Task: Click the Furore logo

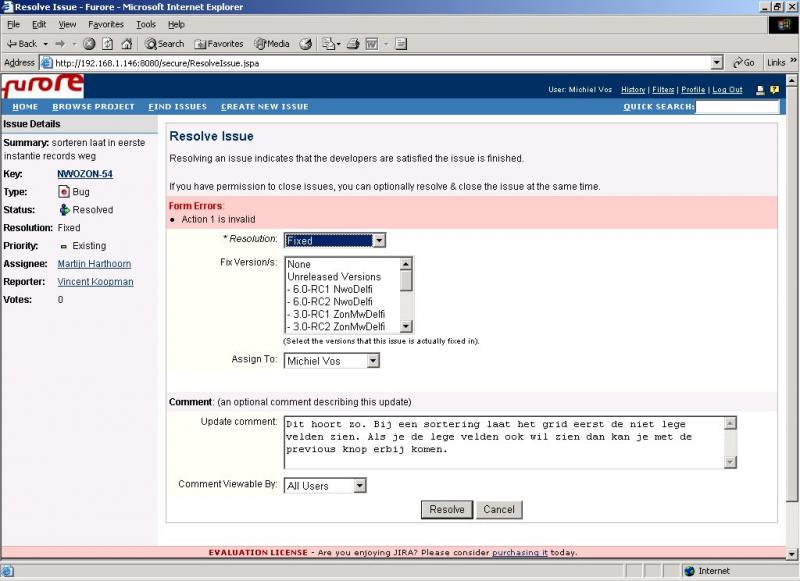Action: 43,86
